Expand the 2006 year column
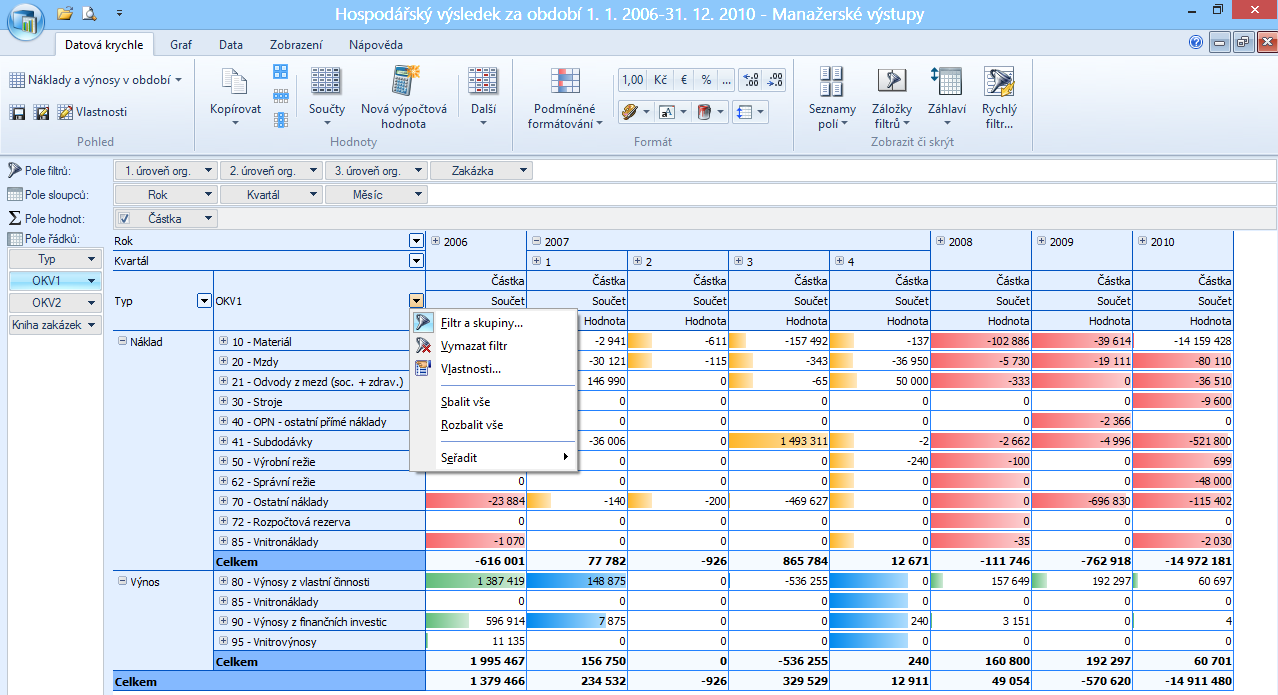The width and height of the screenshot is (1278, 695). click(436, 241)
